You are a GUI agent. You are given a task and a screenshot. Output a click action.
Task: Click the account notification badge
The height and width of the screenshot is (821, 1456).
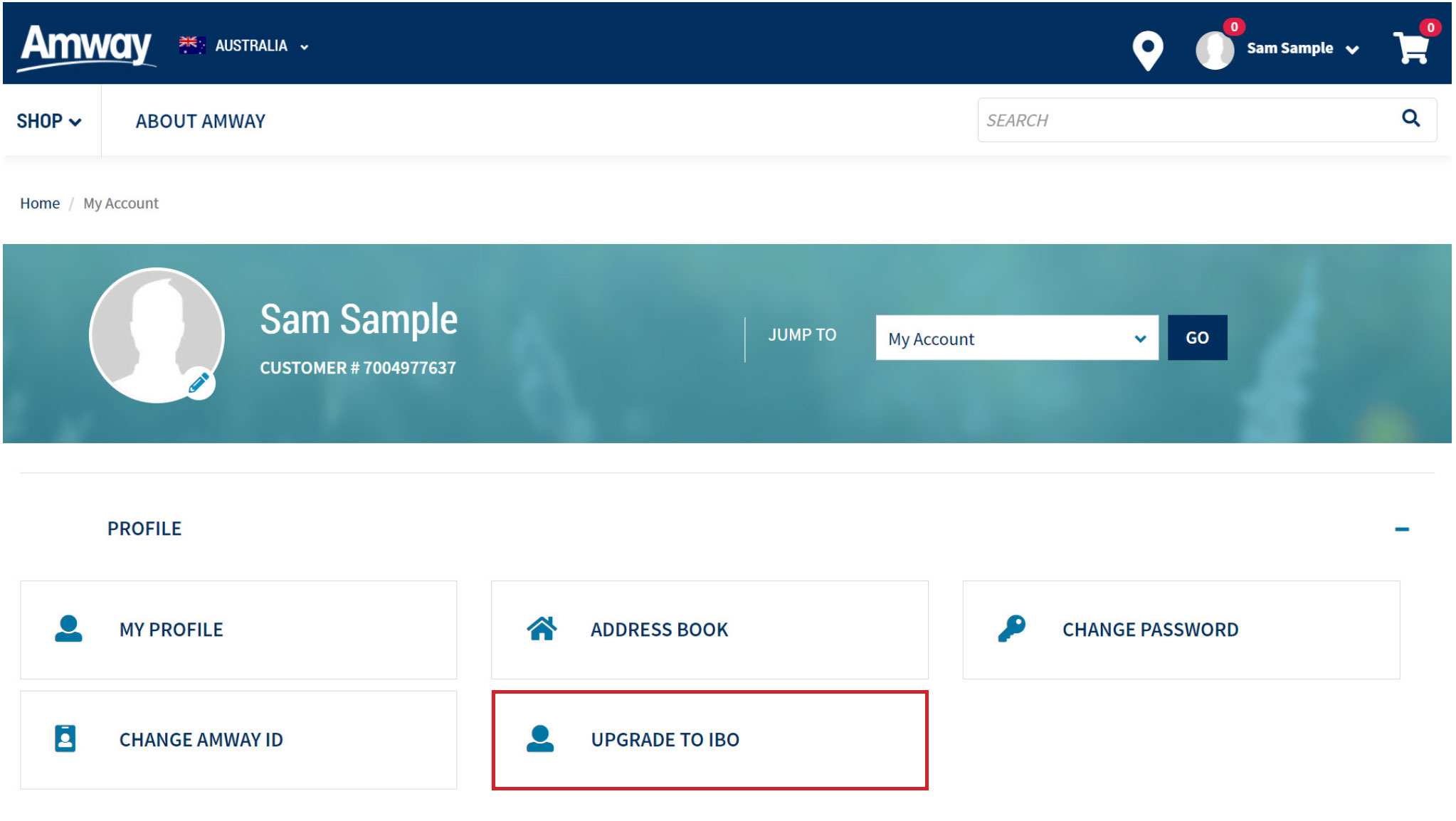tap(1234, 26)
